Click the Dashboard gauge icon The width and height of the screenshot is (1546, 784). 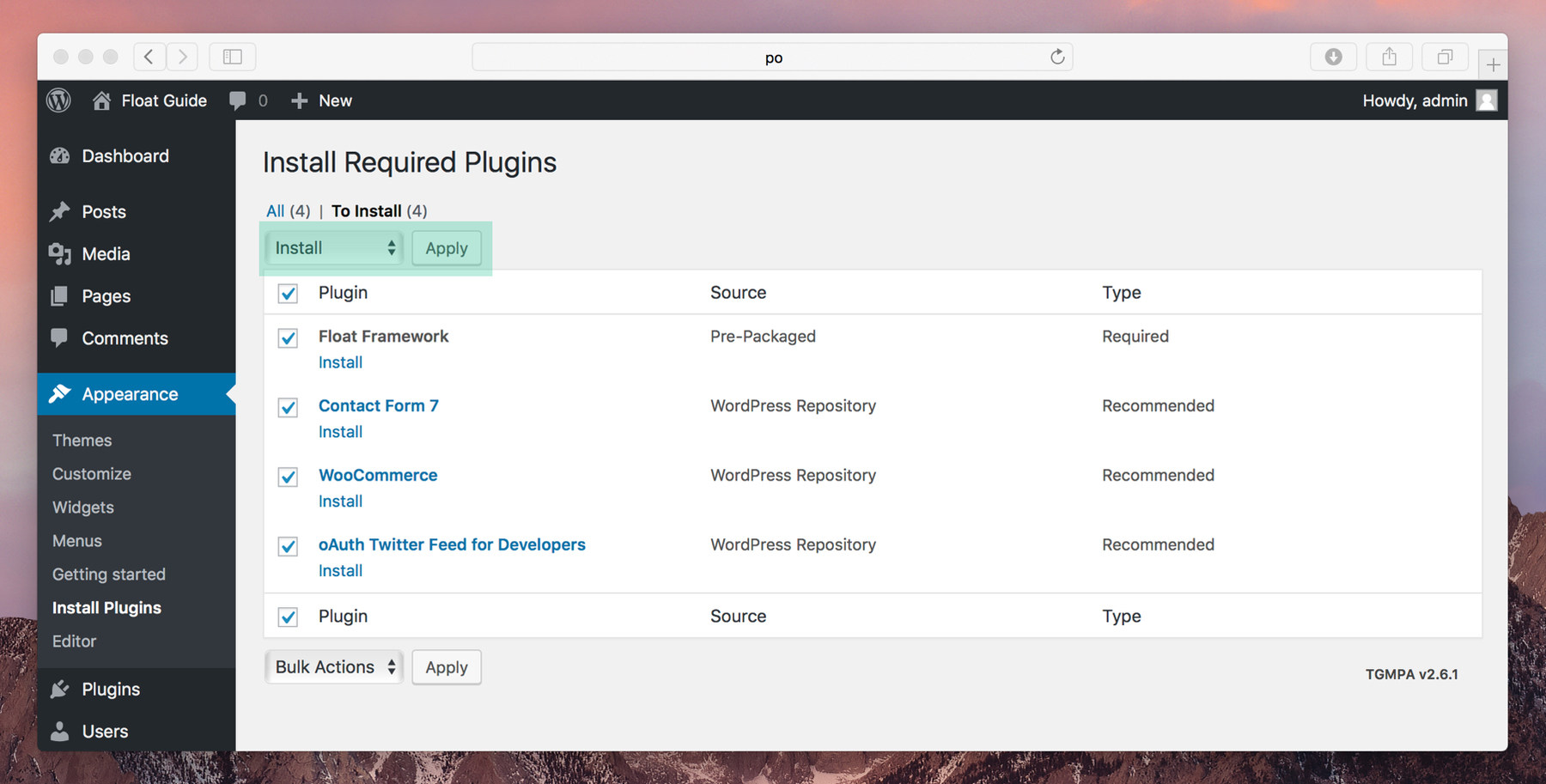coord(59,156)
